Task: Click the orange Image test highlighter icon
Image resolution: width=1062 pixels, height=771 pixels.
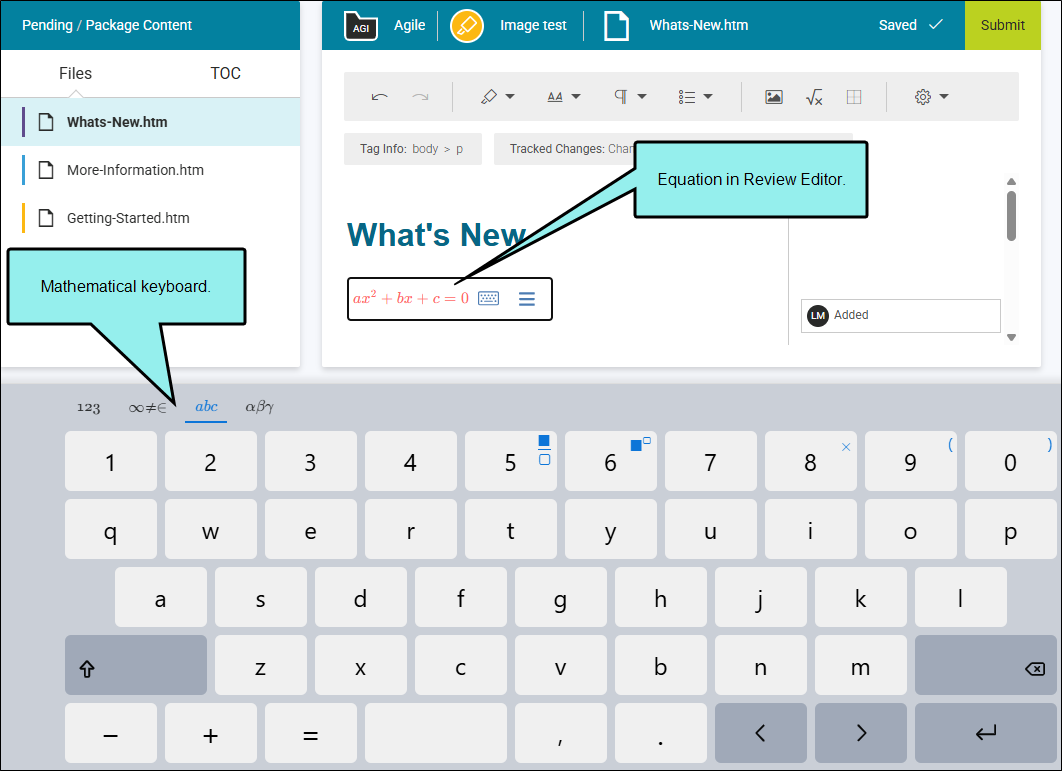Action: click(x=467, y=26)
